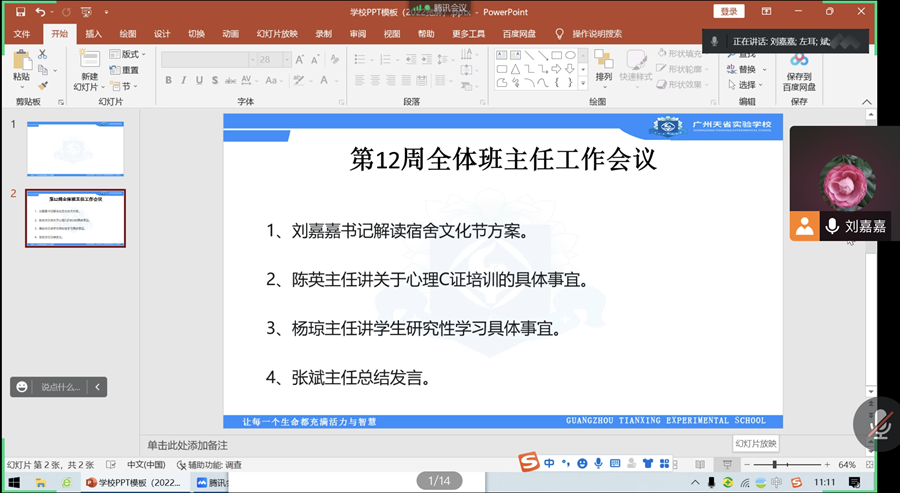Click the emoji smiley in chat bar

(x=22, y=387)
